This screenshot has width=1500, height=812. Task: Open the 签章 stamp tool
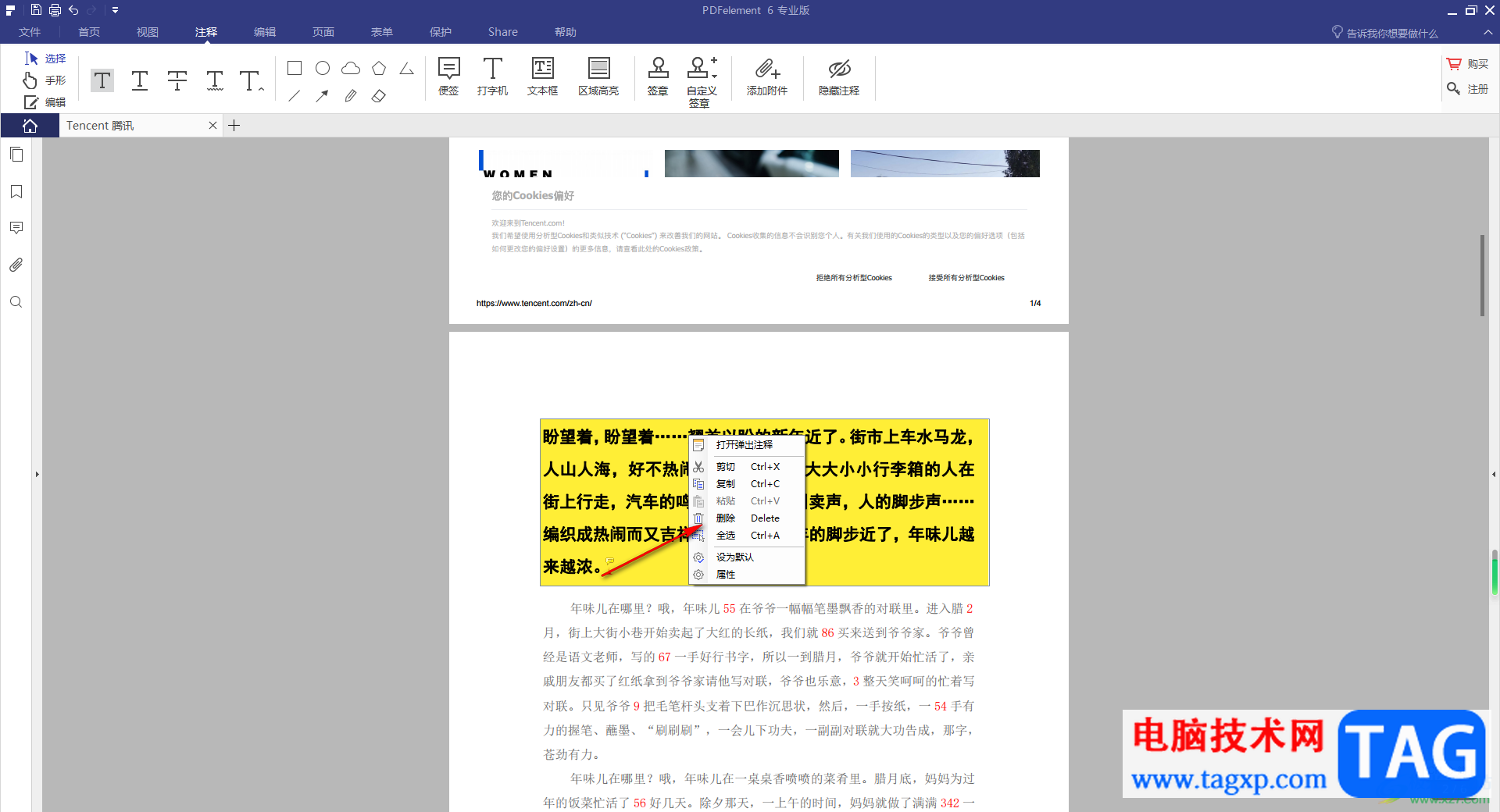(x=658, y=77)
